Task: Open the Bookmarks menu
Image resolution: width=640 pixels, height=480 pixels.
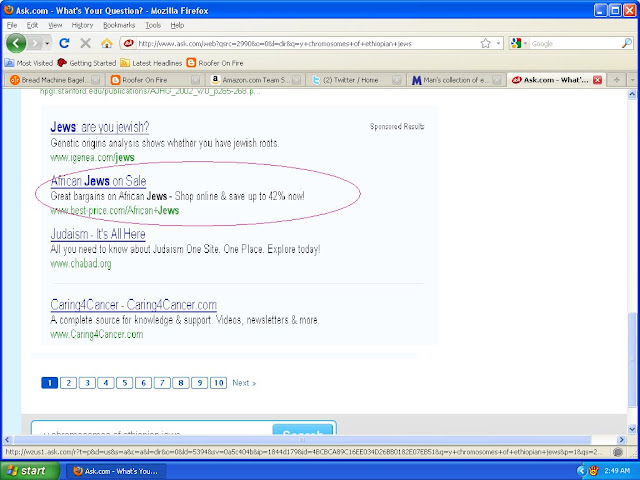Action: point(119,25)
